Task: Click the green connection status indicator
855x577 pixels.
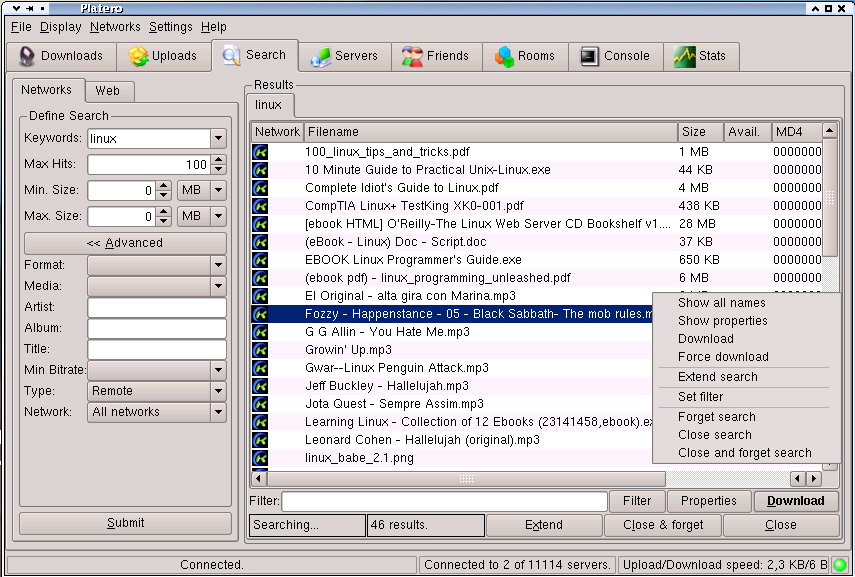Action: (x=839, y=565)
